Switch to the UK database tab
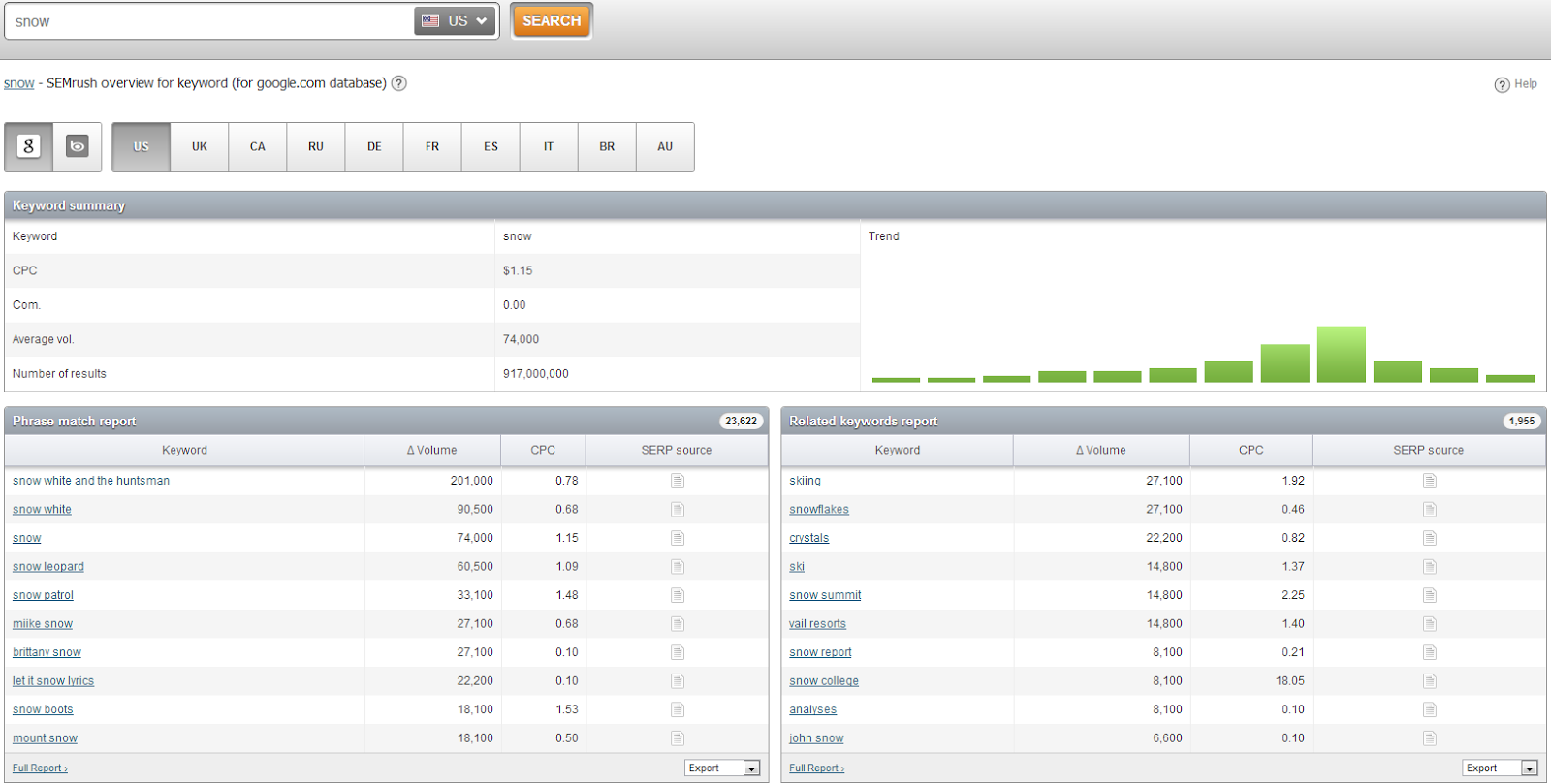The height and width of the screenshot is (784, 1551). pos(200,146)
